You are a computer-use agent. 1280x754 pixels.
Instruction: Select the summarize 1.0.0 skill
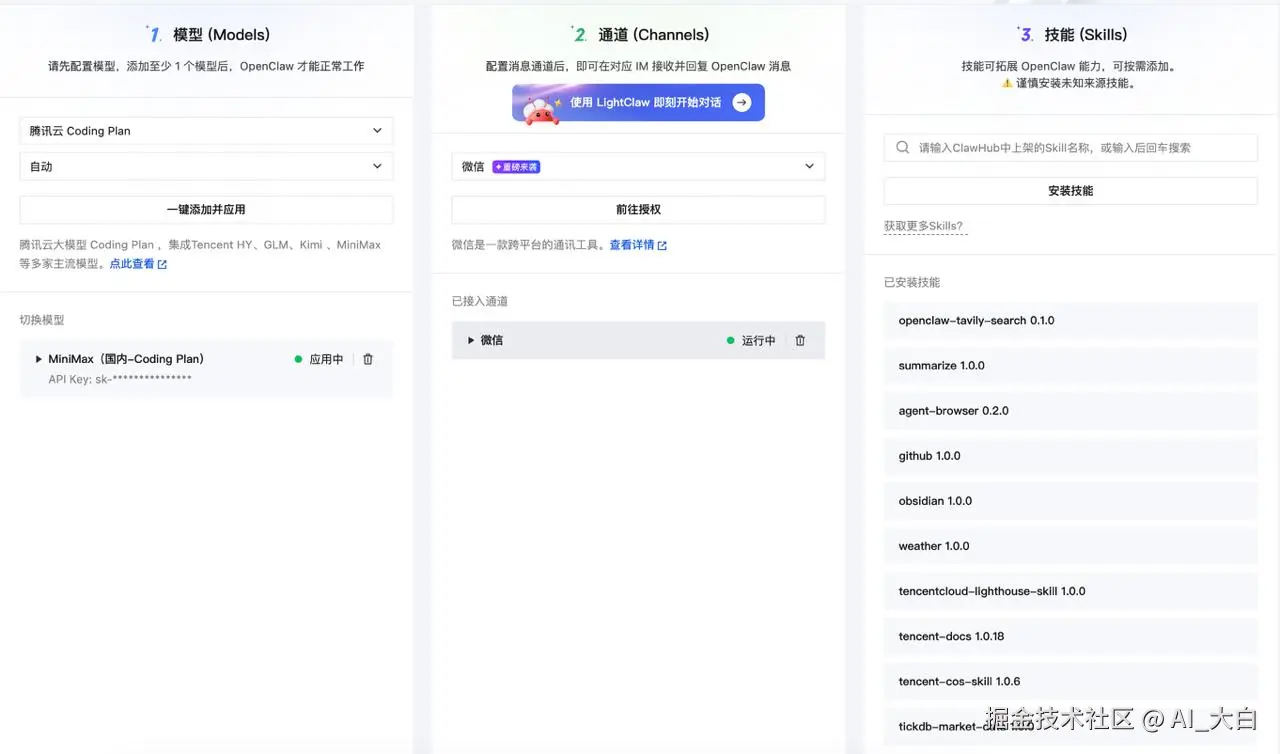pos(1070,366)
